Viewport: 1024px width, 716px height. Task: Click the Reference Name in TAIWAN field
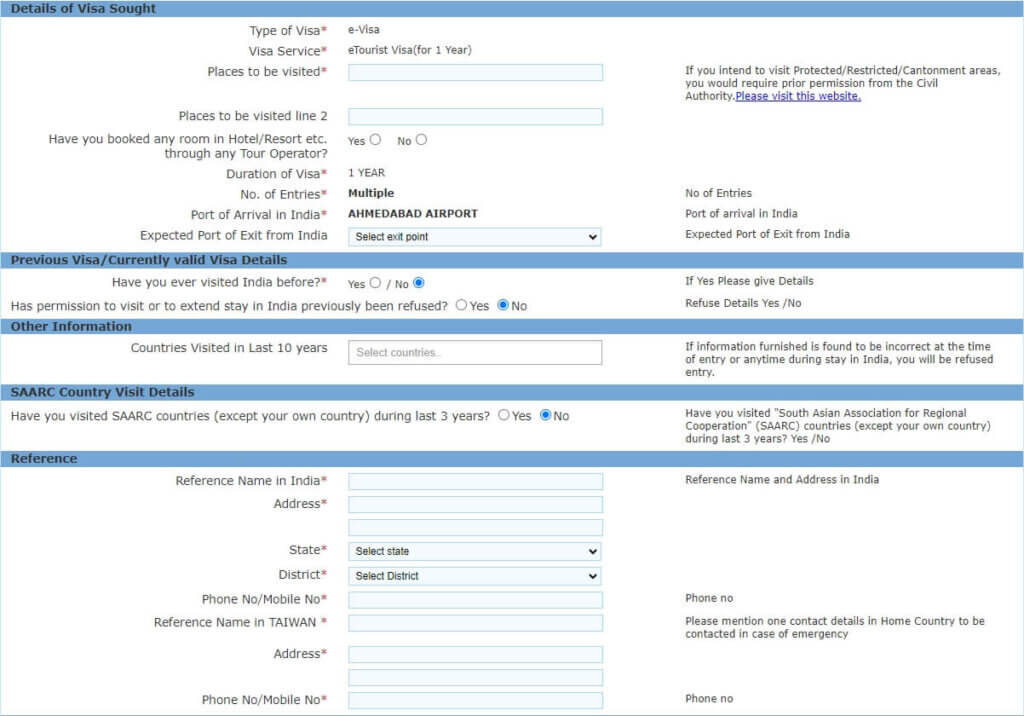(475, 623)
